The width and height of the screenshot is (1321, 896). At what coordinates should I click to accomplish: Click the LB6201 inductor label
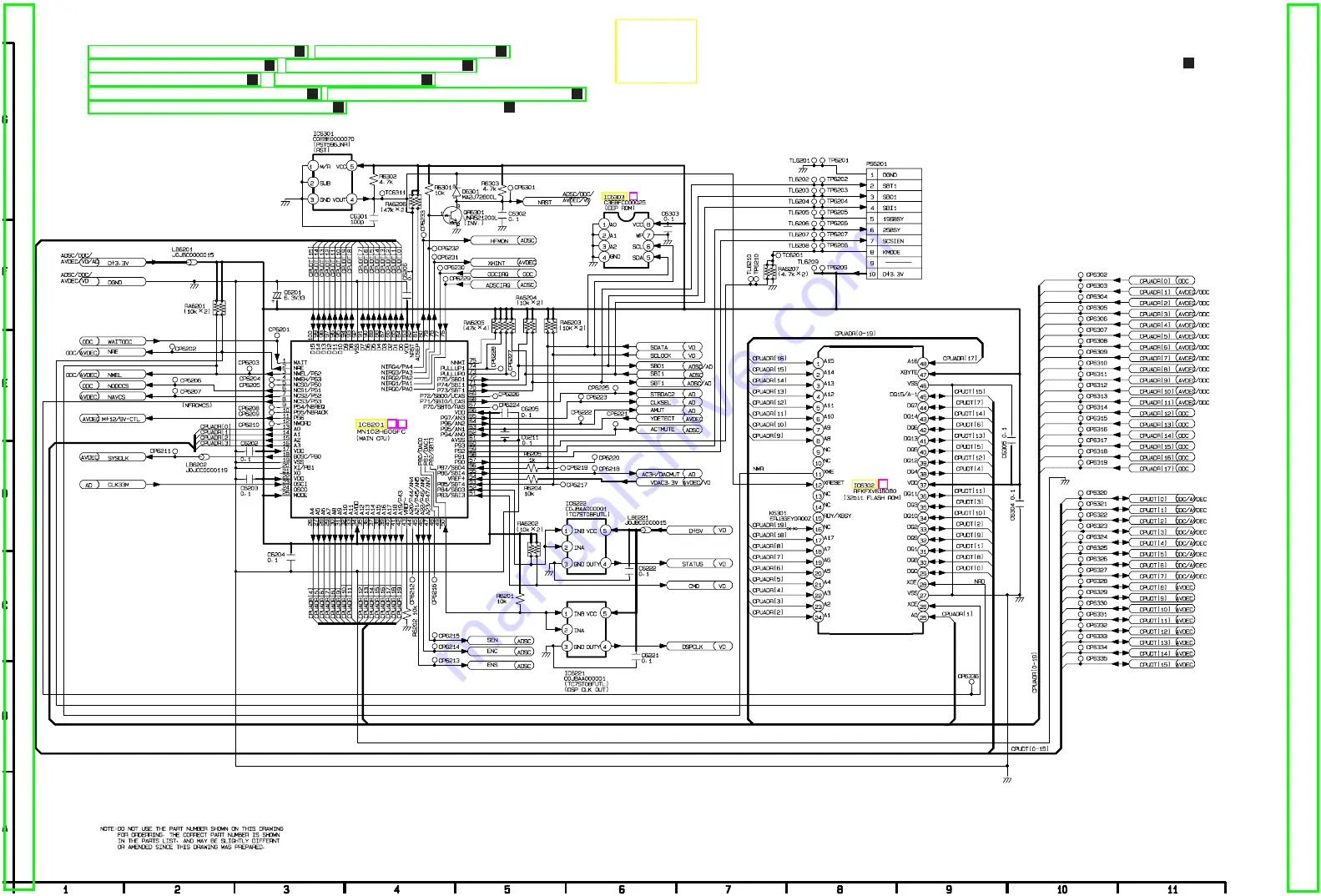click(x=182, y=249)
